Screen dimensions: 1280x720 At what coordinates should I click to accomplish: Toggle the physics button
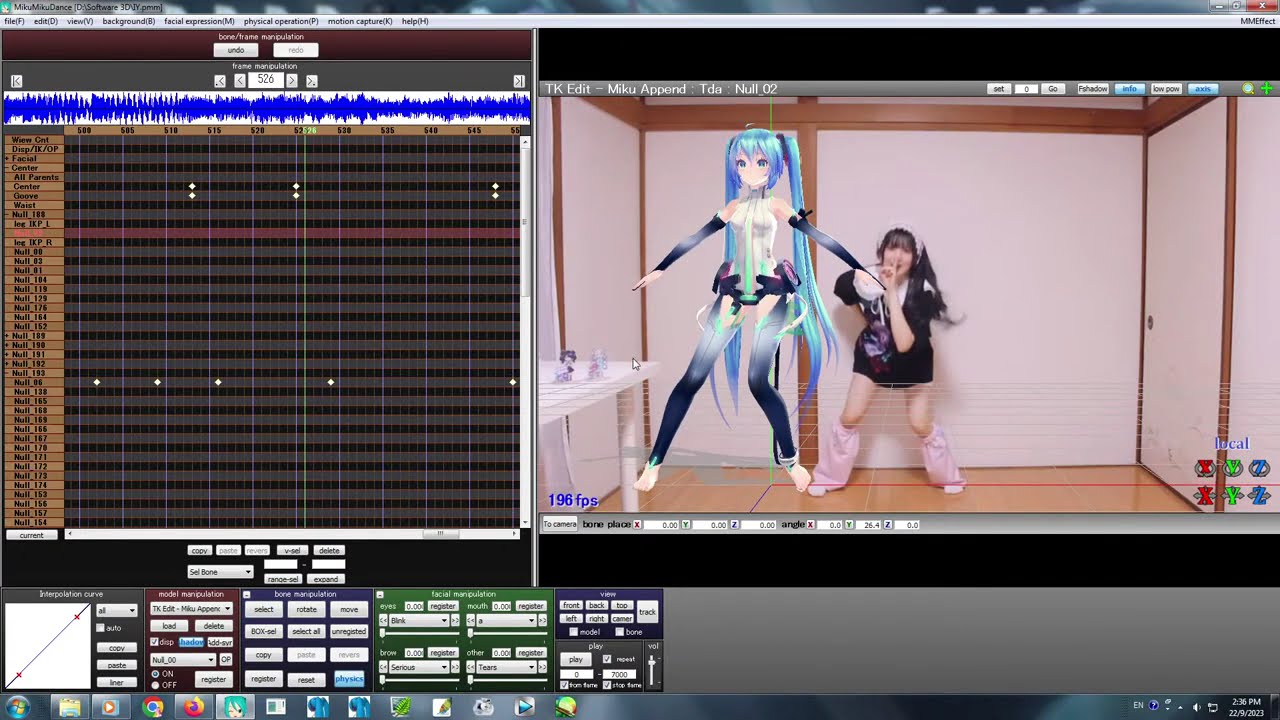[349, 679]
